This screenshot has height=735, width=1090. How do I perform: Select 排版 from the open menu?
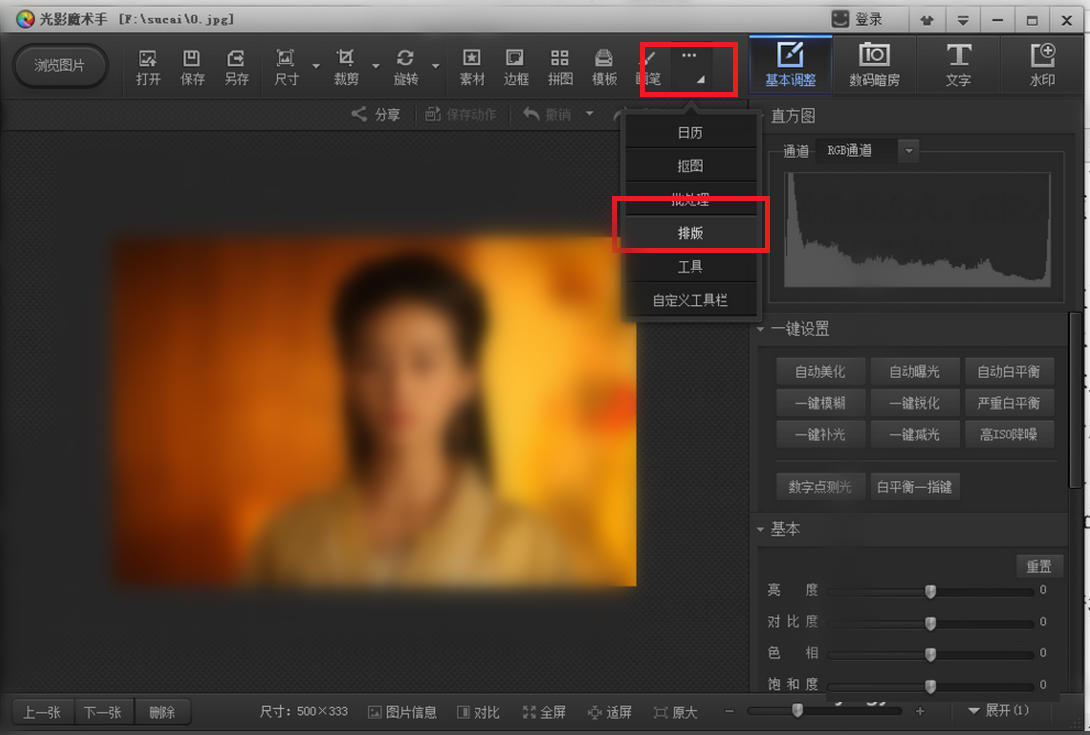pos(690,231)
